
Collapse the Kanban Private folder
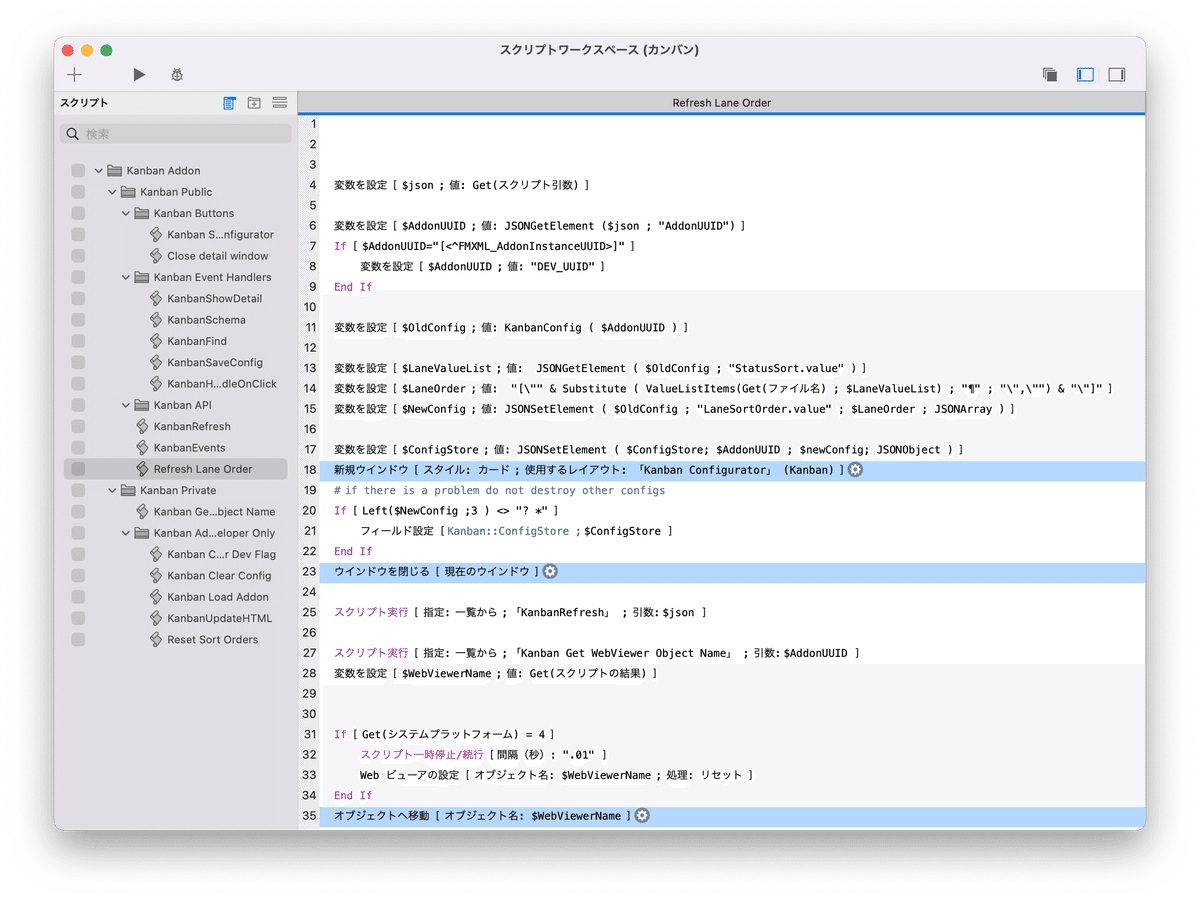click(x=111, y=490)
